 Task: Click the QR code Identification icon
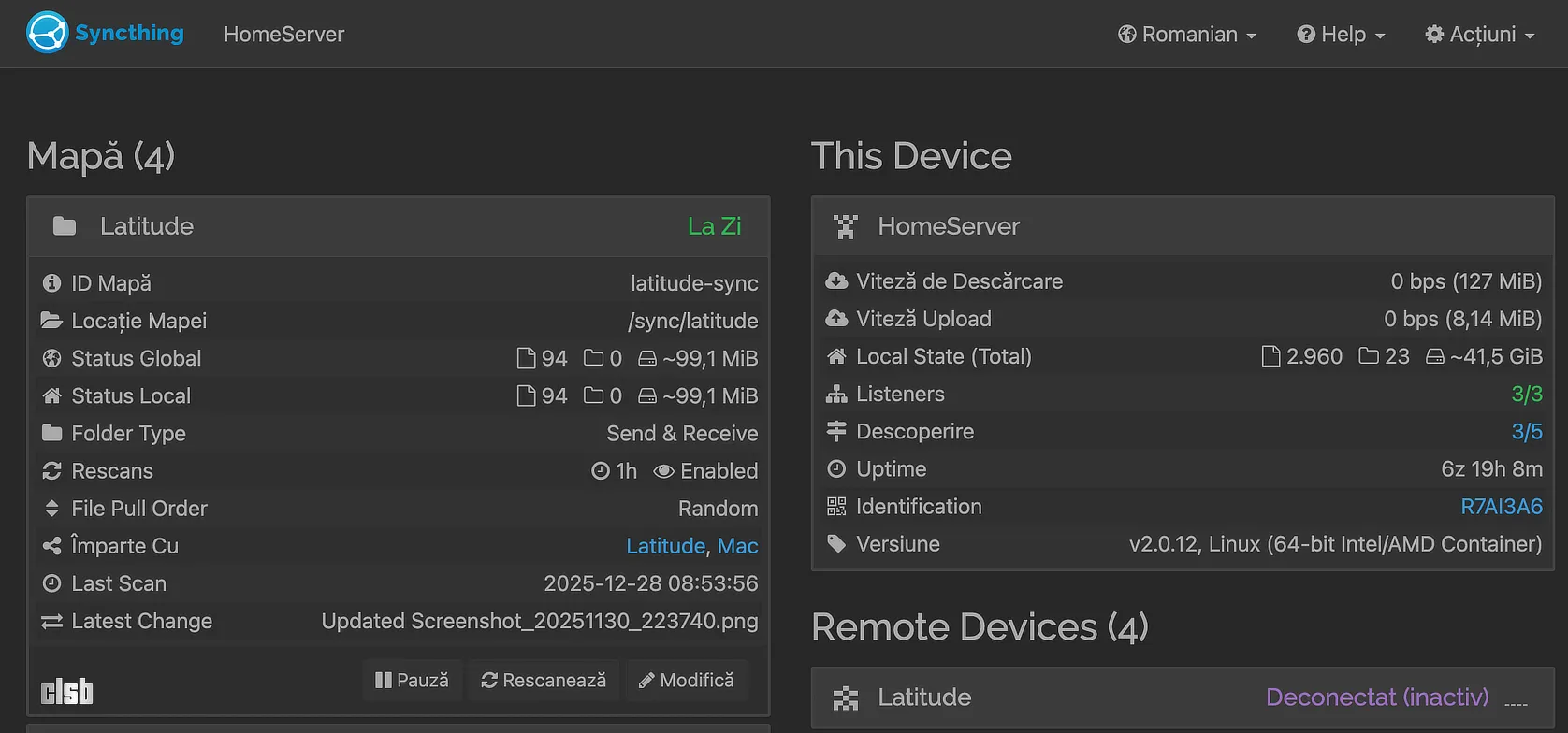(x=836, y=507)
